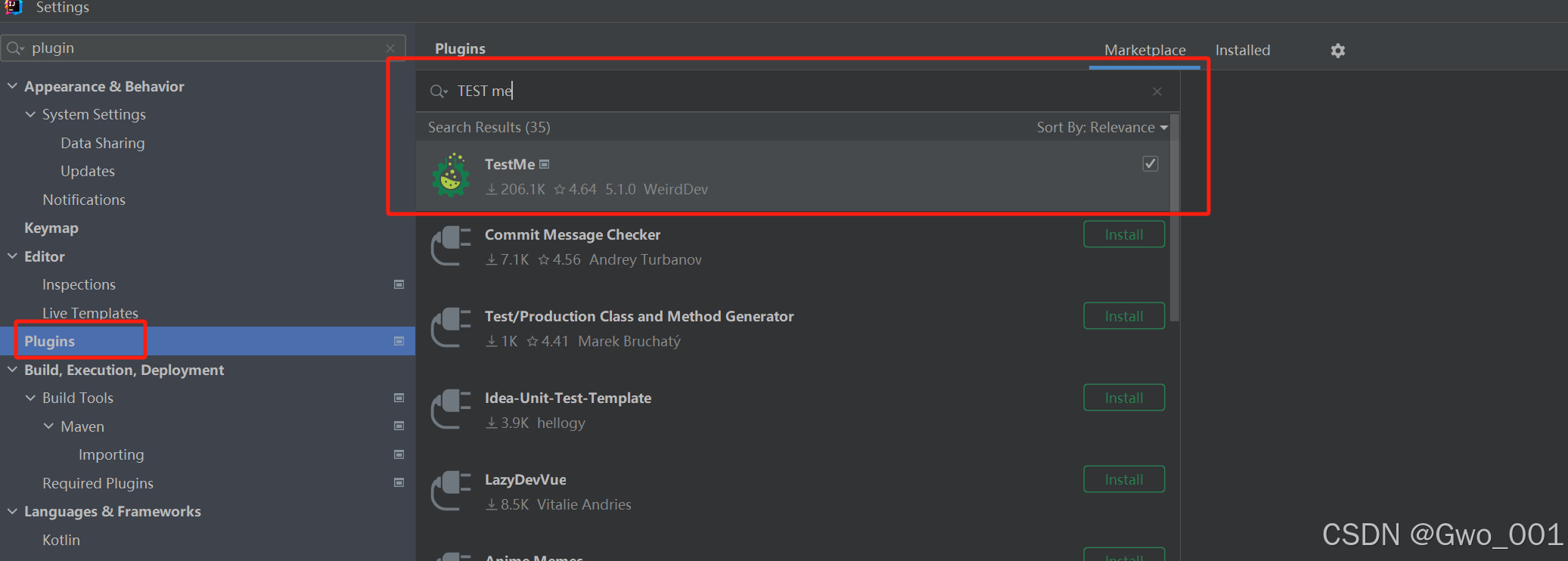Click the small tag icon after TestMe name
This screenshot has height=561, width=1568.
click(x=545, y=164)
